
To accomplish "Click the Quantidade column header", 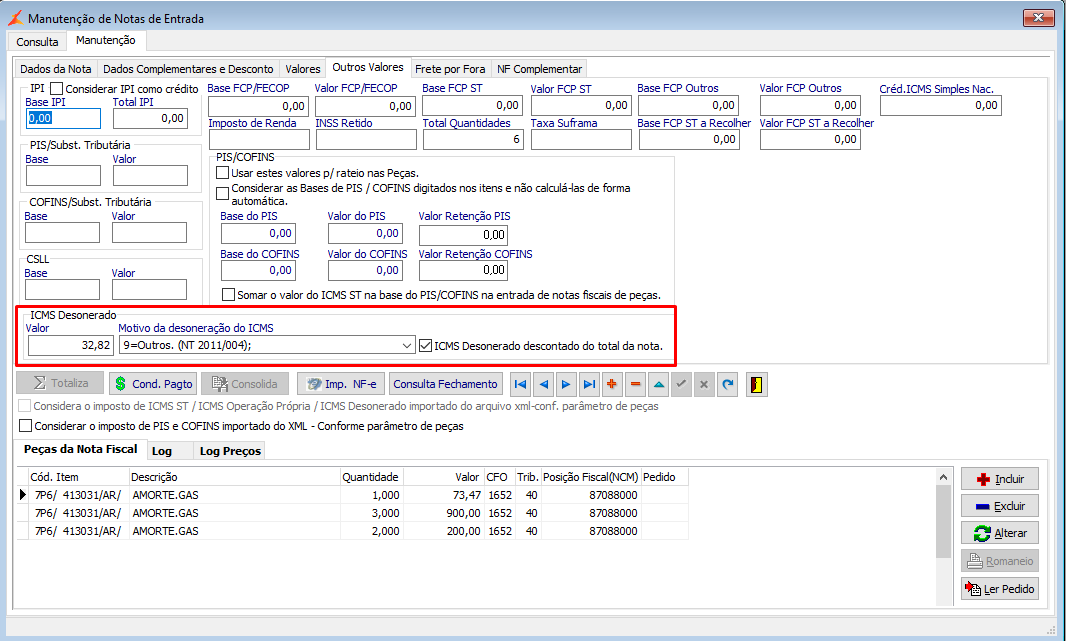I will pyautogui.click(x=371, y=477).
